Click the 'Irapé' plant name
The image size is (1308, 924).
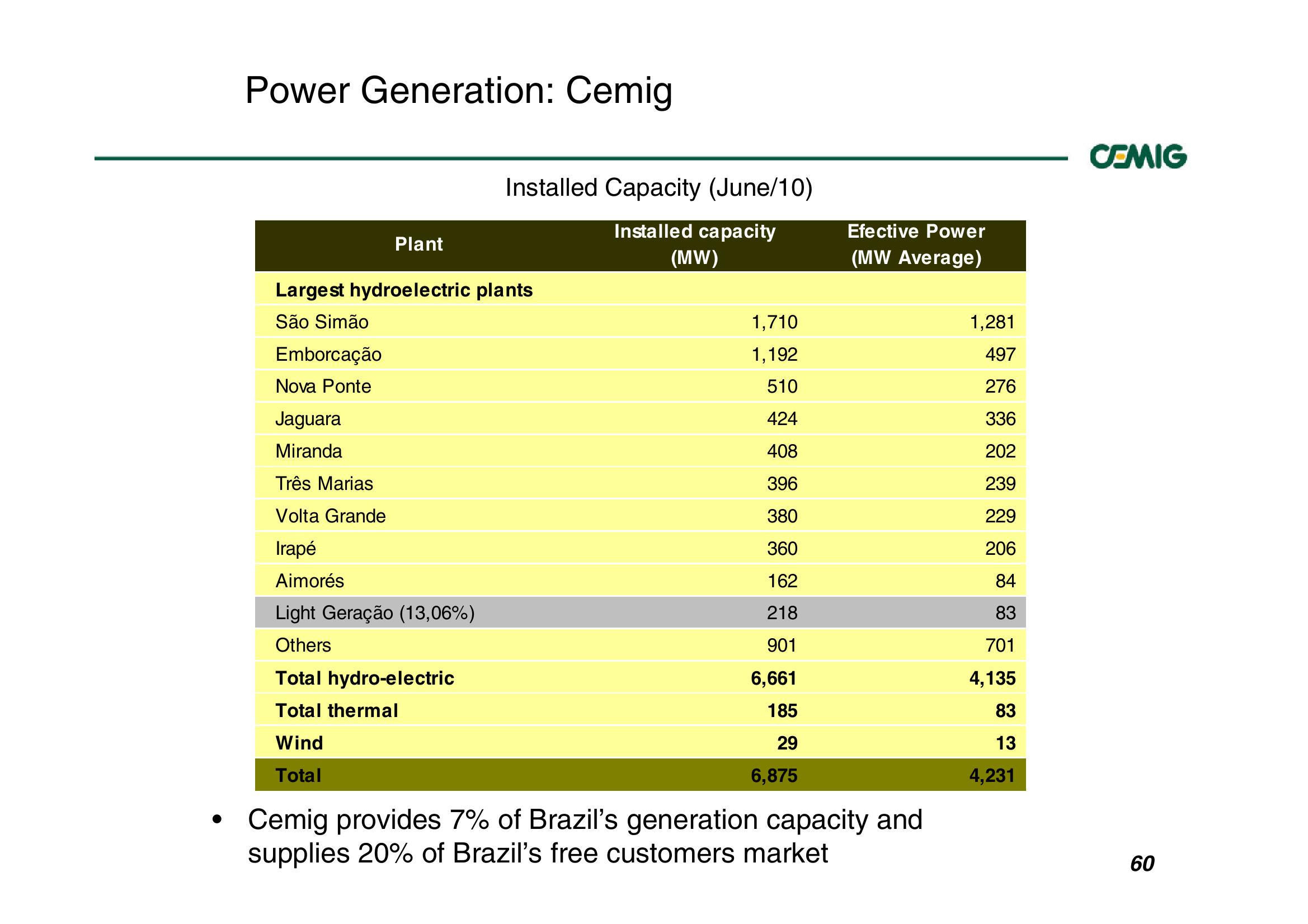[x=295, y=549]
